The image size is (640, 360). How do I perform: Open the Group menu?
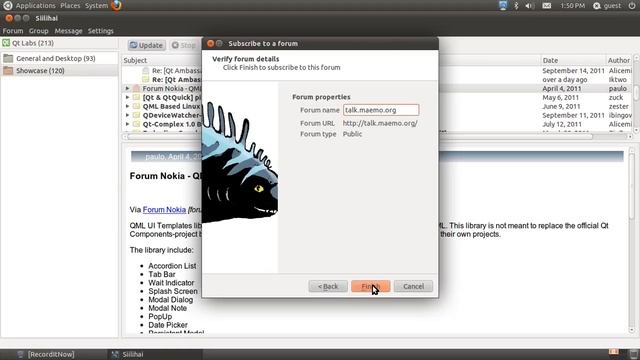point(38,31)
